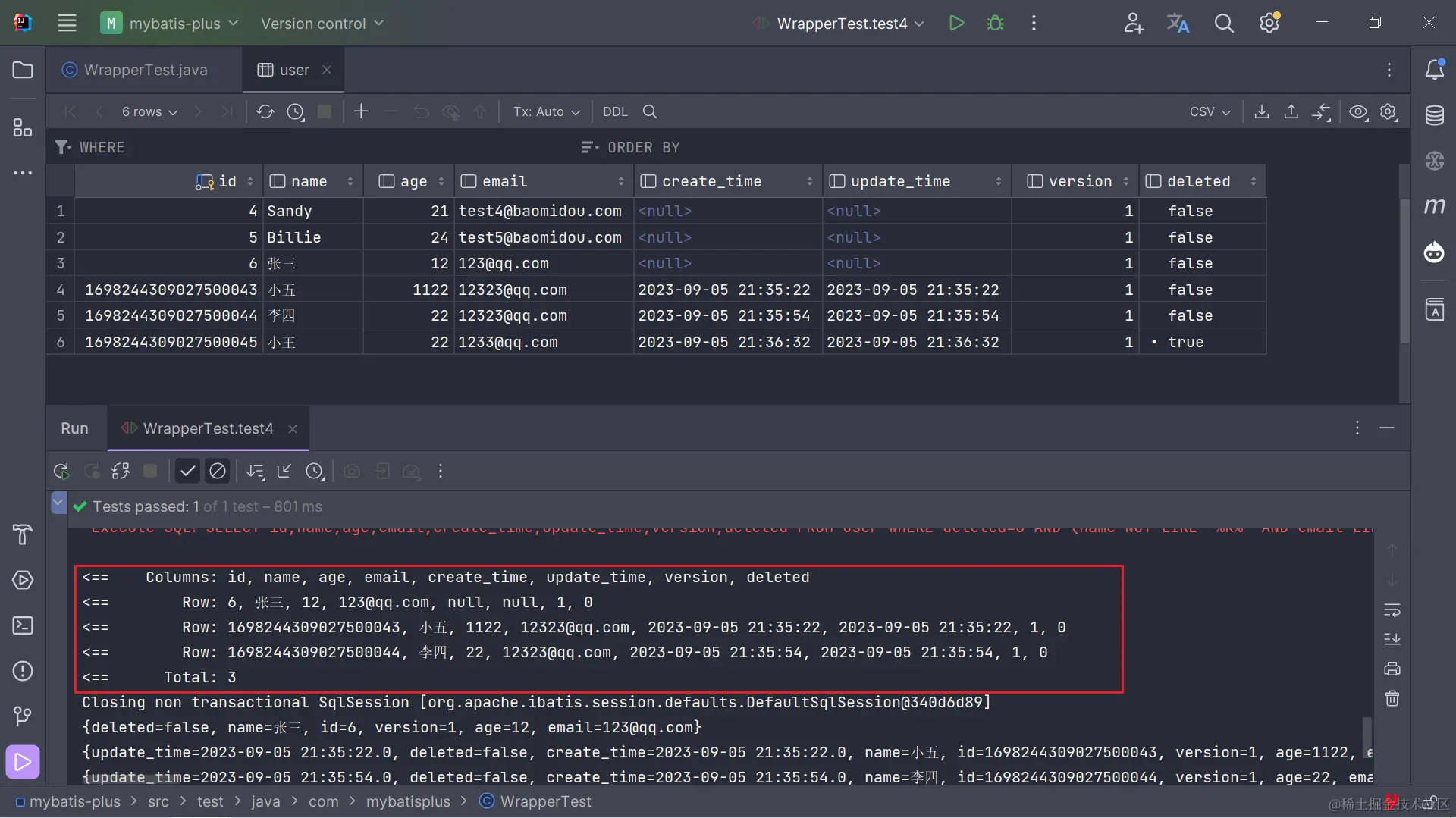The width and height of the screenshot is (1456, 818).
Task: Open the Tx: Auto transaction mode dropdown
Action: pyautogui.click(x=546, y=112)
